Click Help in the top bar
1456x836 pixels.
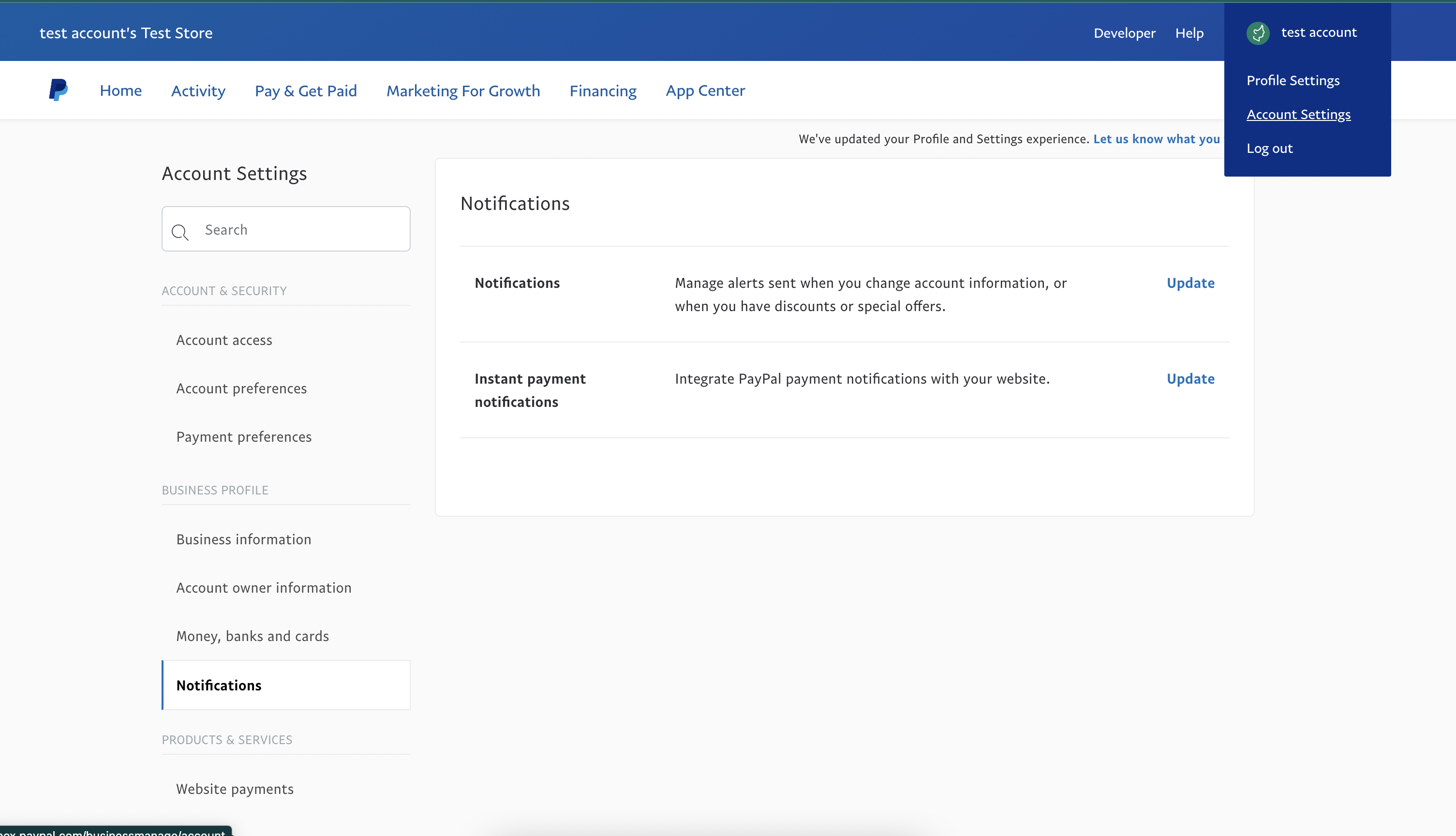(x=1189, y=33)
